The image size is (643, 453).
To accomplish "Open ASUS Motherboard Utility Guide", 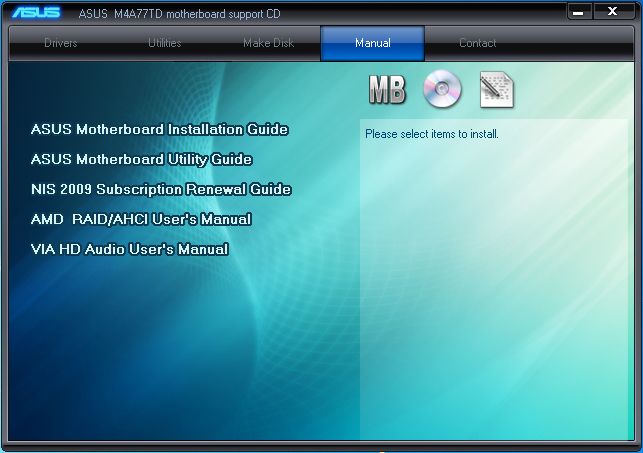I will click(x=141, y=159).
